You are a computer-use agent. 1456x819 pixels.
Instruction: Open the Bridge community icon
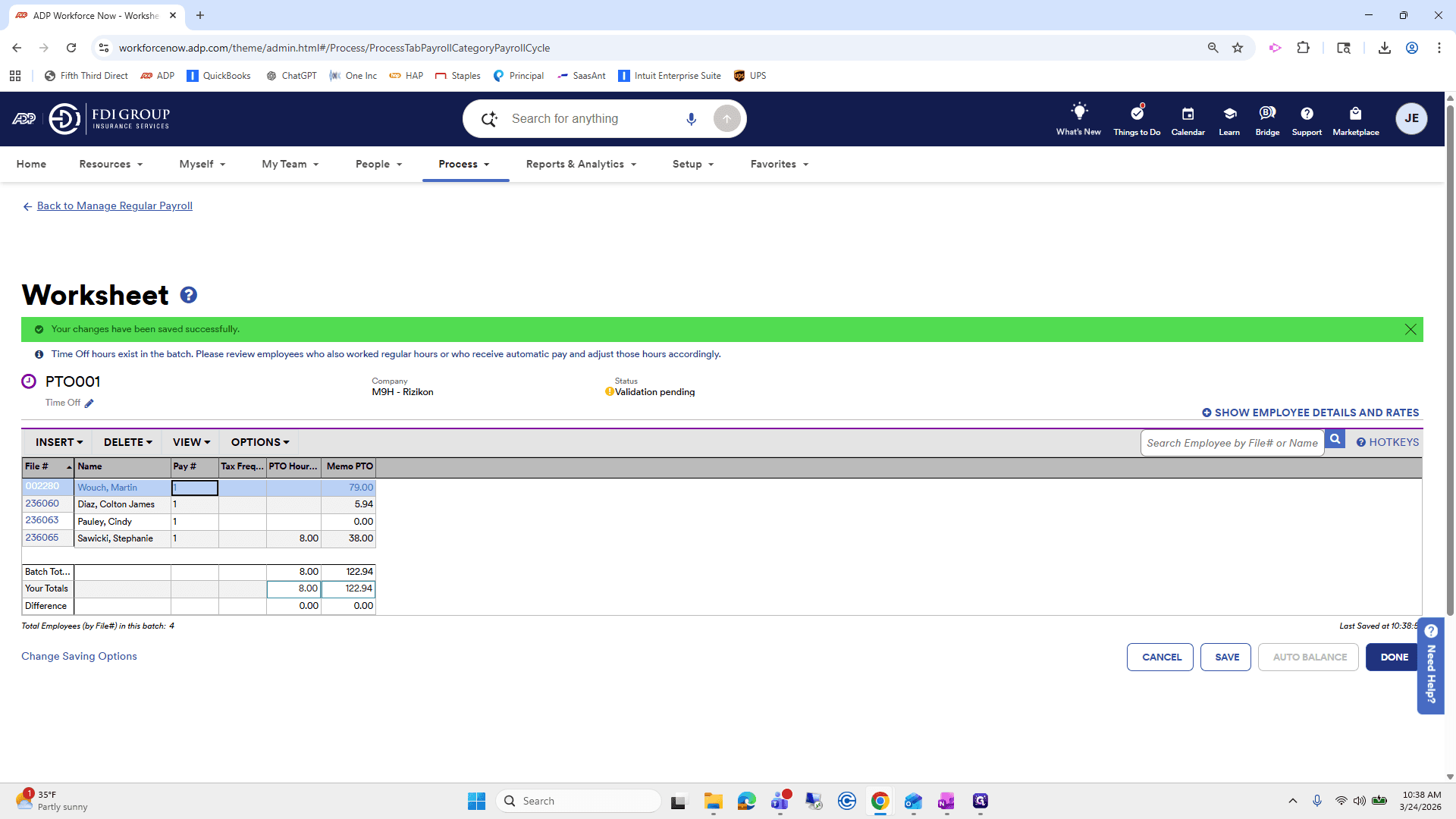[1267, 113]
